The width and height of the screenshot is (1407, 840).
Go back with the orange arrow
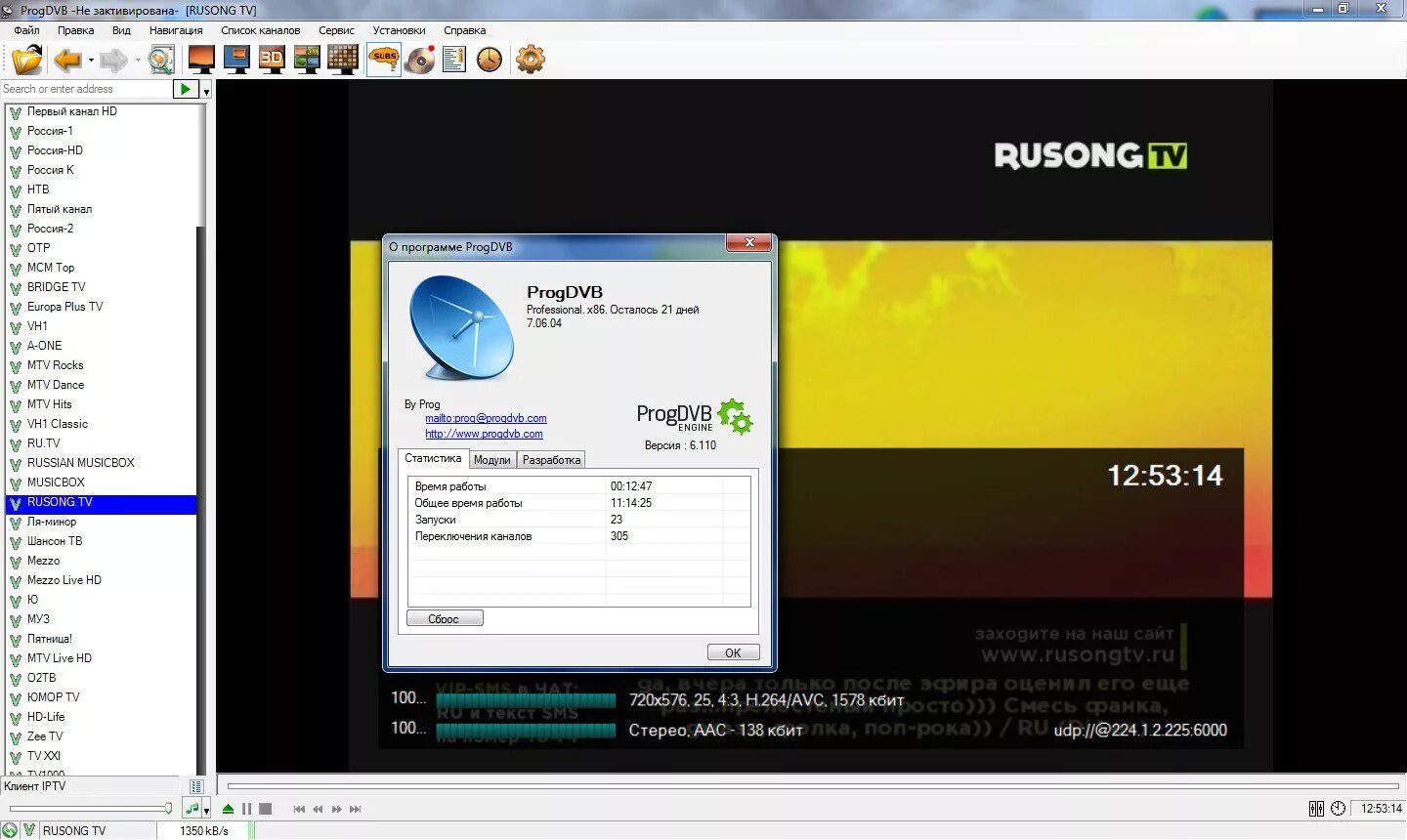(67, 60)
